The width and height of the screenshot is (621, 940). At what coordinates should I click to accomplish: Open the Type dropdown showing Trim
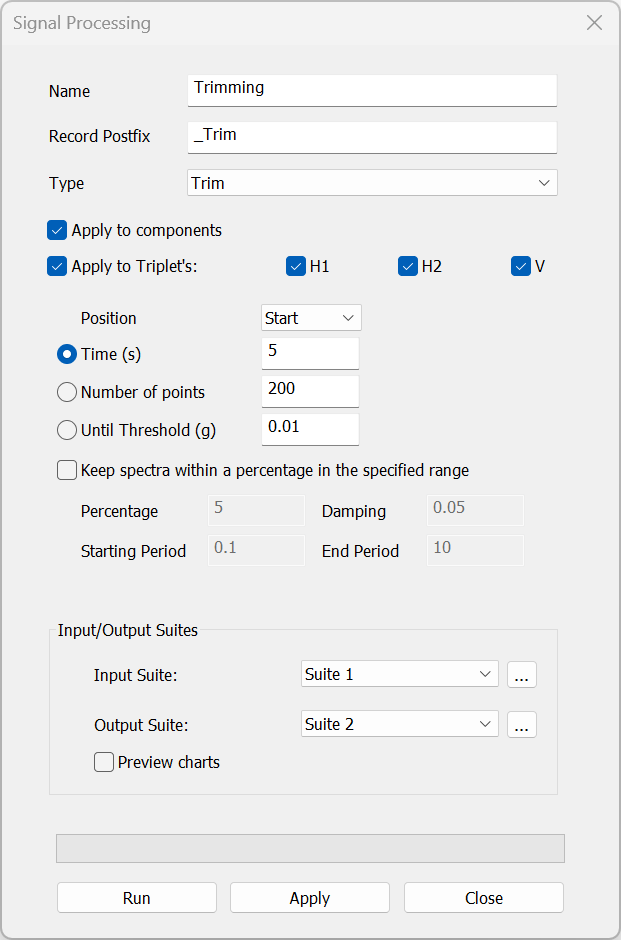tap(371, 183)
